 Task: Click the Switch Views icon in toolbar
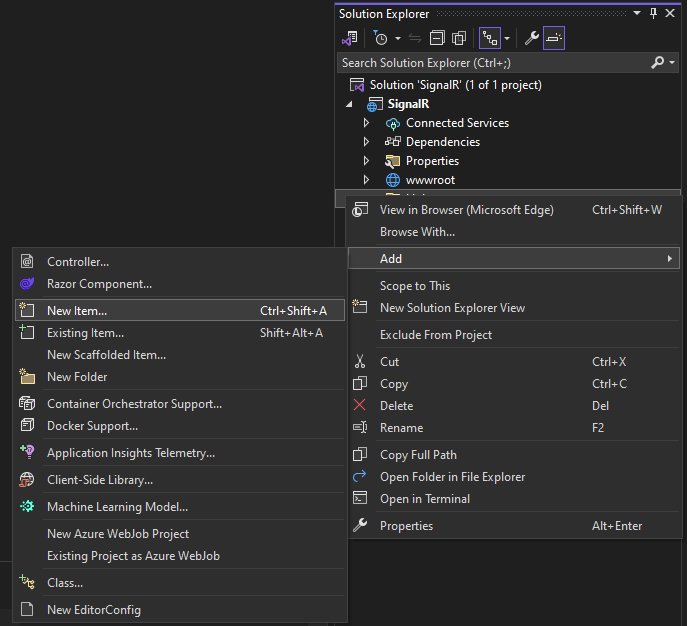pos(349,38)
